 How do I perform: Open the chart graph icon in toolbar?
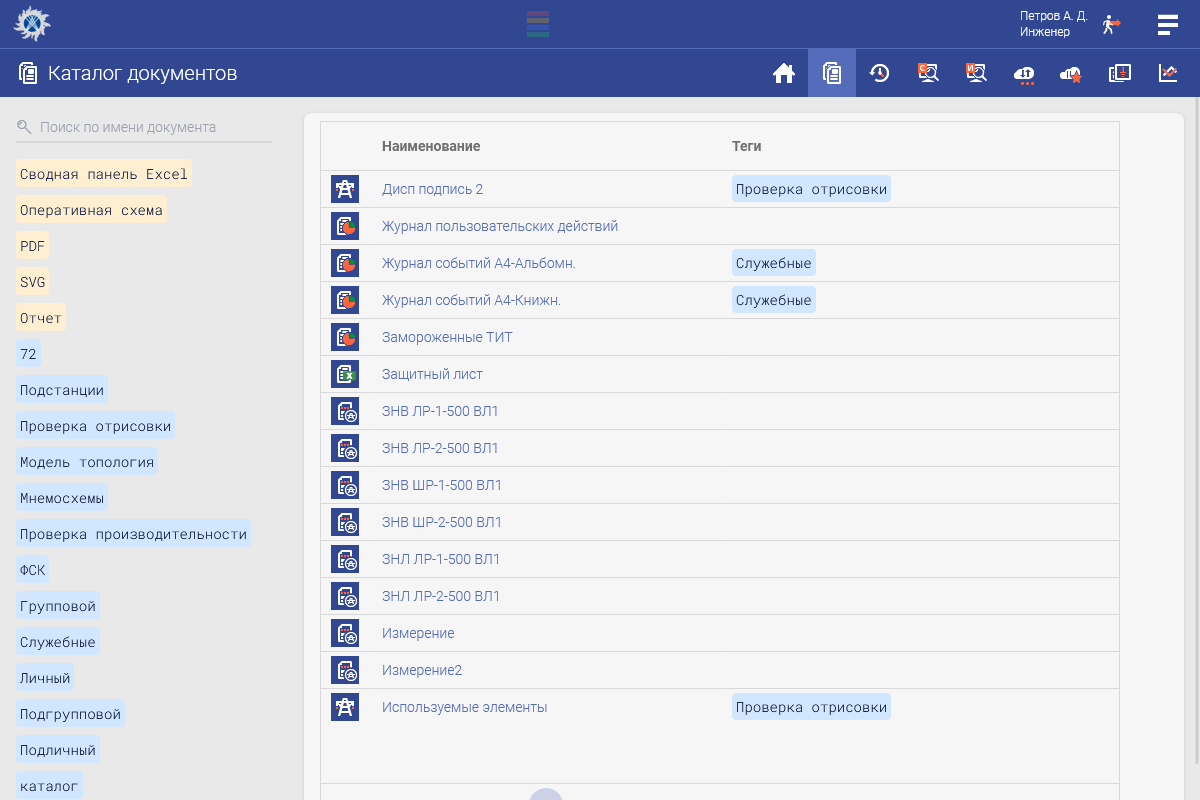pyautogui.click(x=1168, y=73)
